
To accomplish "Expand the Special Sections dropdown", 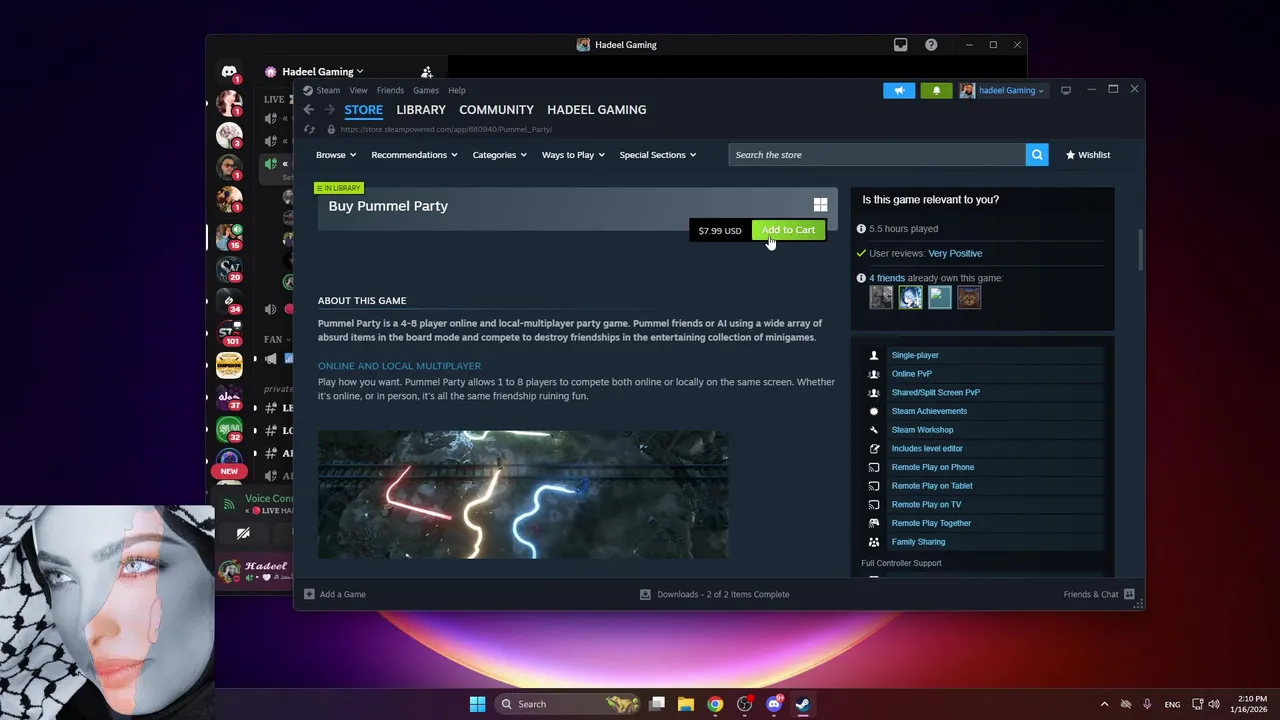I will [658, 155].
